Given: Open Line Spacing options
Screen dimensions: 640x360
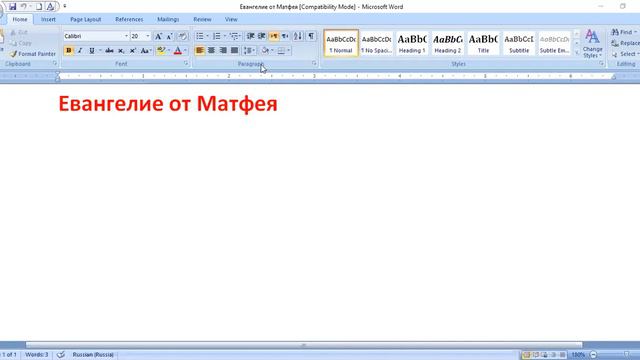Looking at the screenshot, I should pyautogui.click(x=249, y=51).
